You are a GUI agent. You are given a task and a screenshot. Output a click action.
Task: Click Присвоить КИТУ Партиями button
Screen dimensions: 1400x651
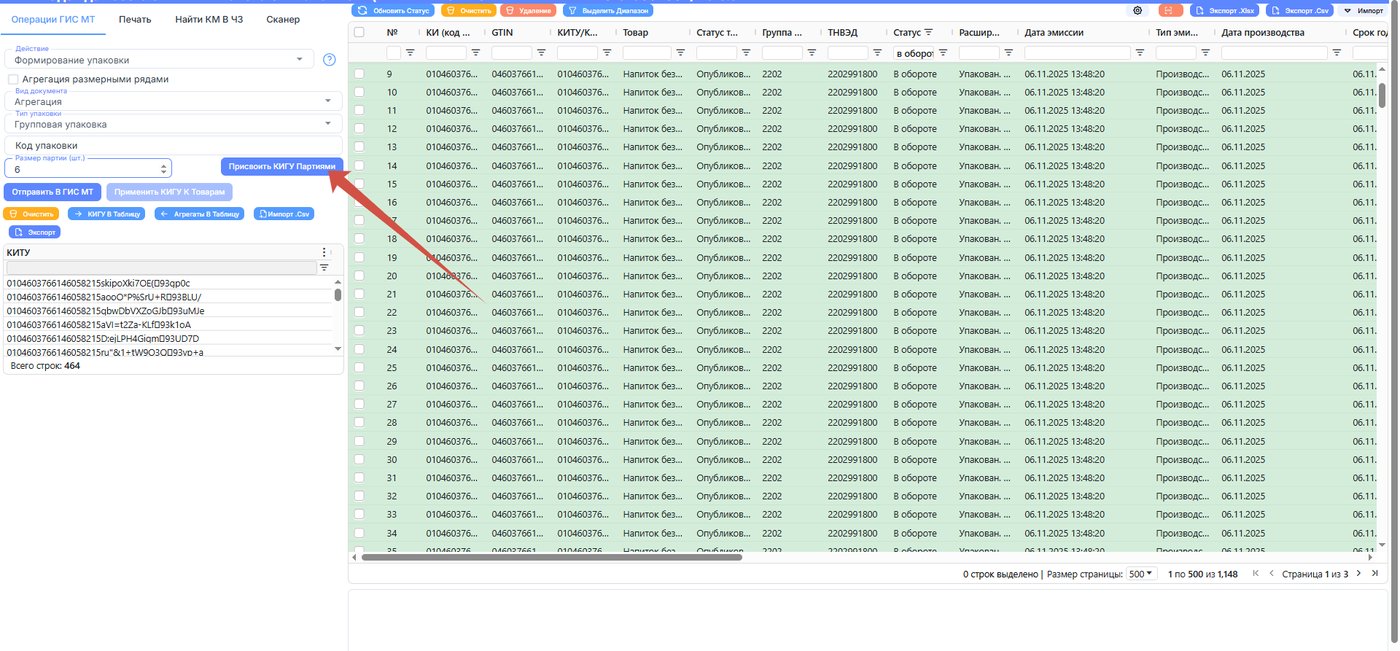[282, 166]
